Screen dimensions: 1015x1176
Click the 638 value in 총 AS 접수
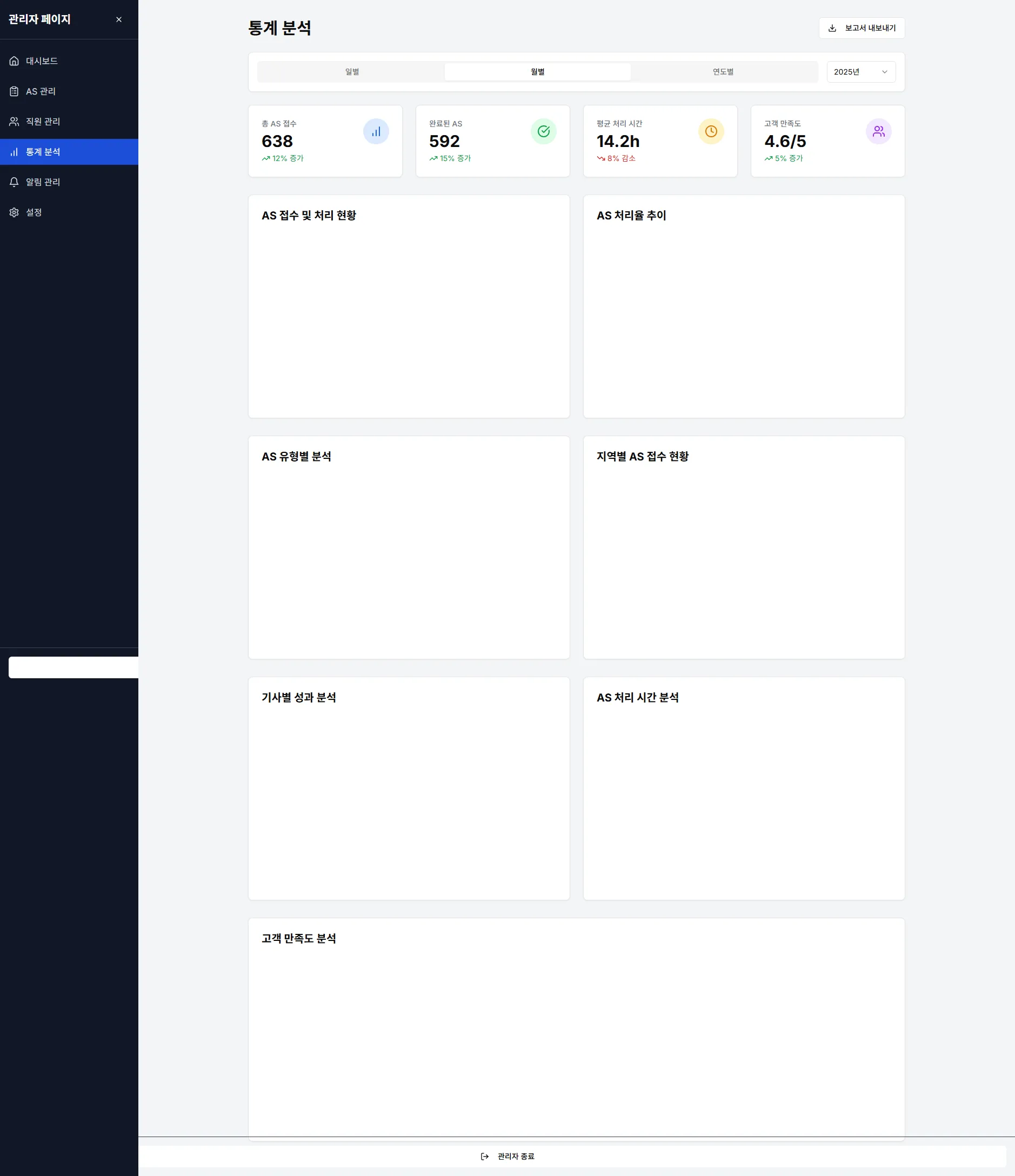point(277,141)
